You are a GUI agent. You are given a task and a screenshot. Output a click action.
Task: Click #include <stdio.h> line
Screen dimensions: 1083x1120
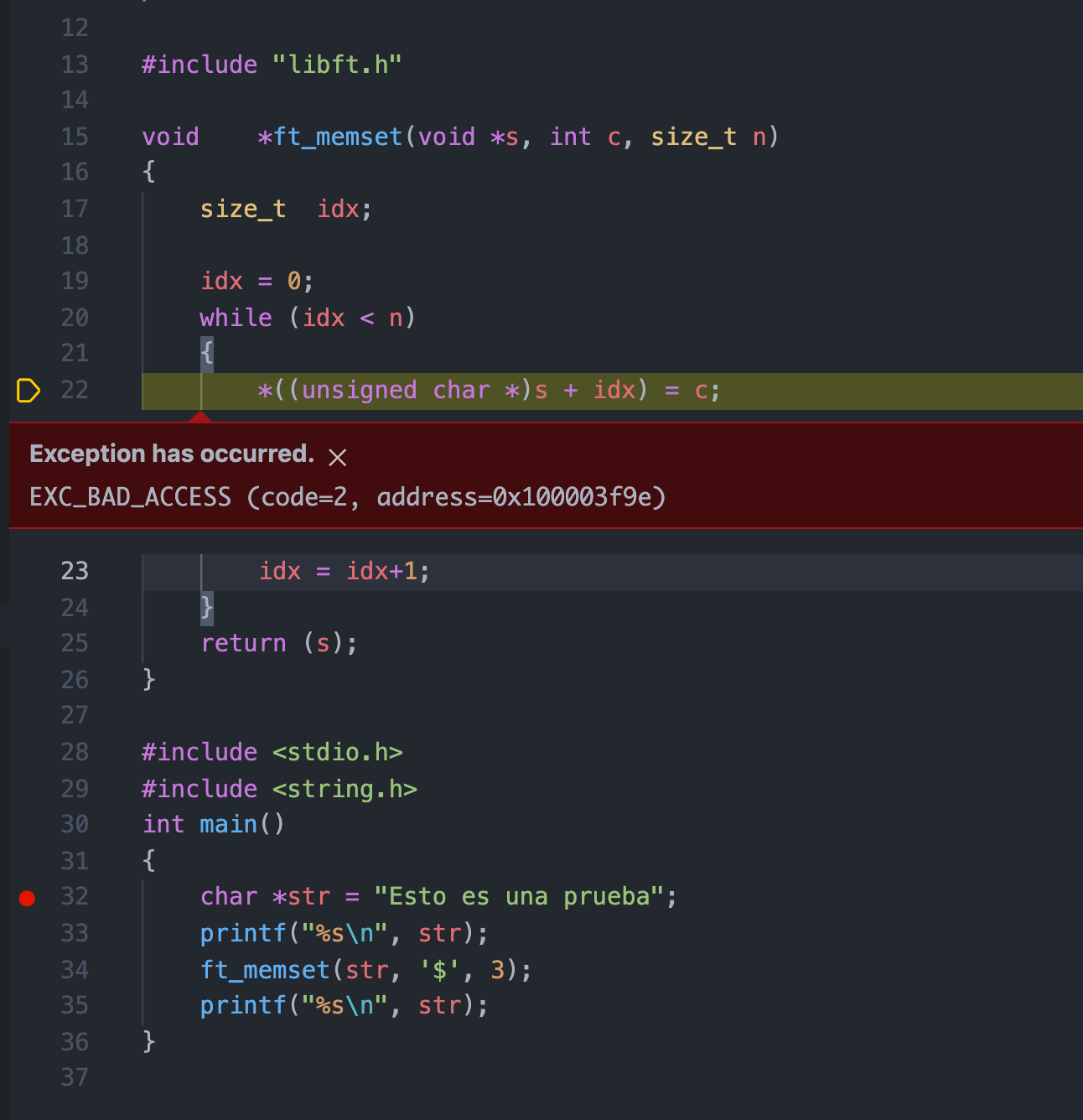(272, 752)
